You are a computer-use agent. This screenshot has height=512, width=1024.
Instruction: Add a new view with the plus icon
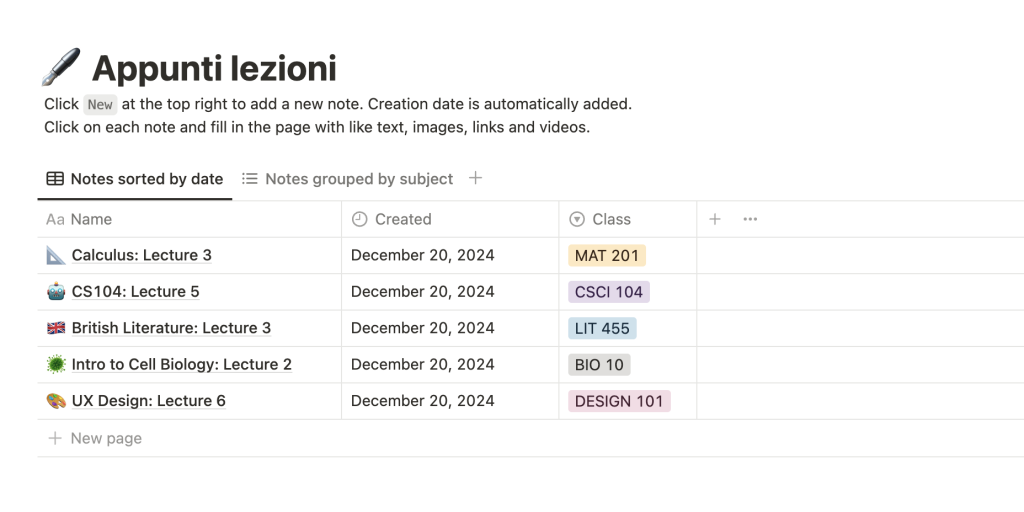click(476, 178)
